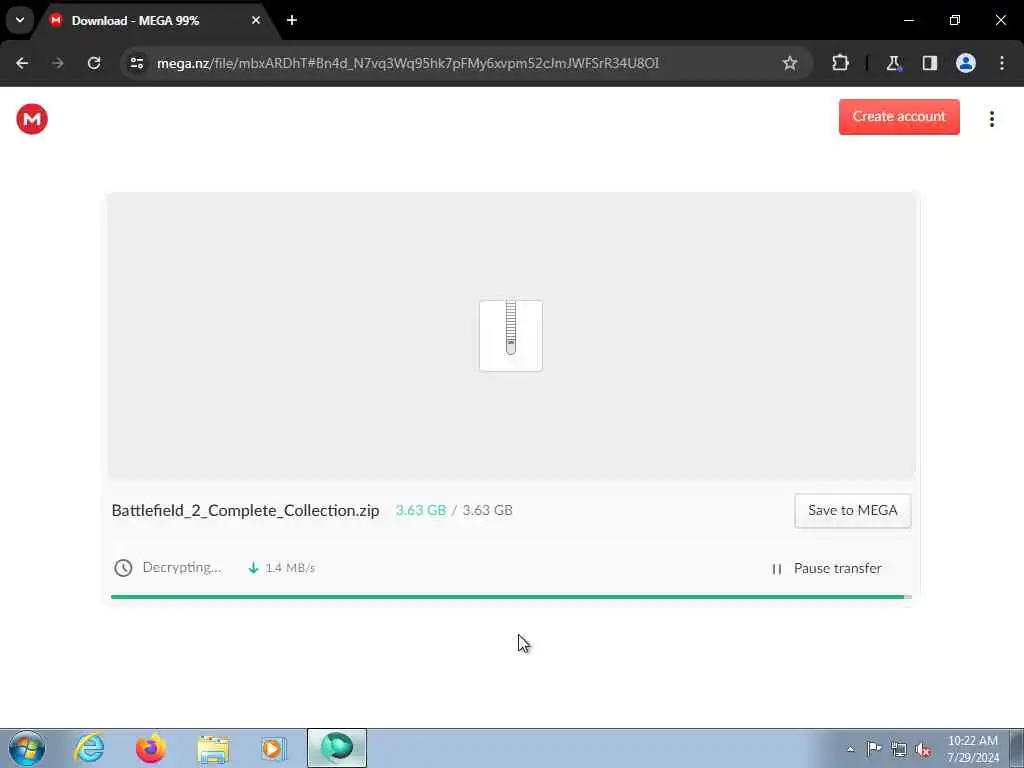Open the Chrome profile avatar
1024x768 pixels.
tap(965, 63)
